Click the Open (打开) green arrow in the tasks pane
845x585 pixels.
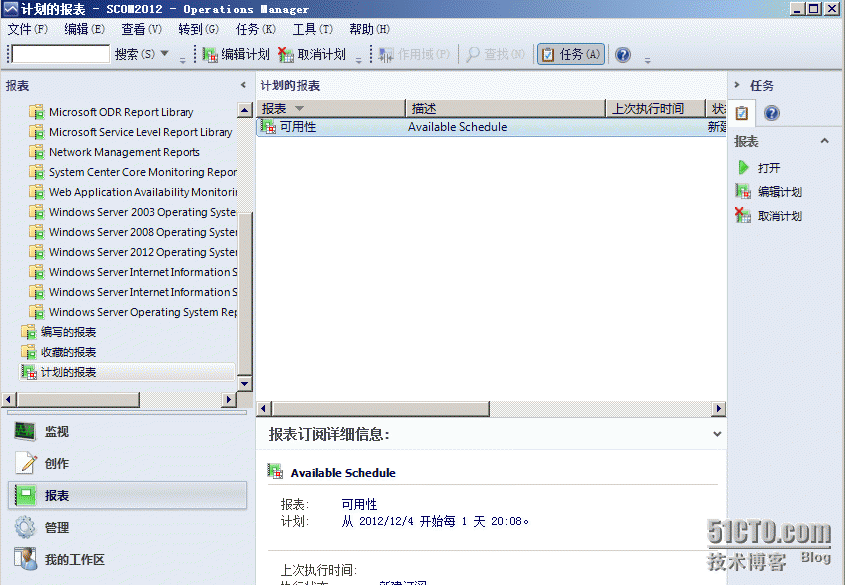click(x=743, y=168)
